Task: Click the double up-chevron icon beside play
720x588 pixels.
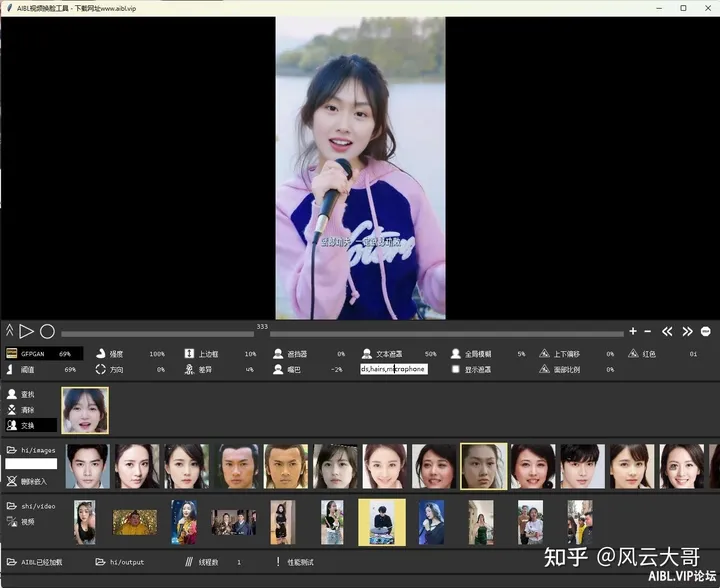Action: point(9,330)
